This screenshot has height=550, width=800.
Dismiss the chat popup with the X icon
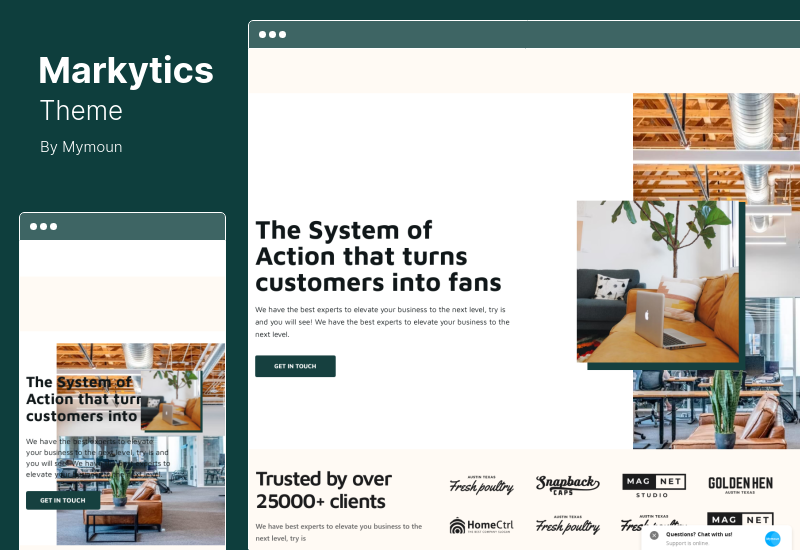tap(654, 535)
